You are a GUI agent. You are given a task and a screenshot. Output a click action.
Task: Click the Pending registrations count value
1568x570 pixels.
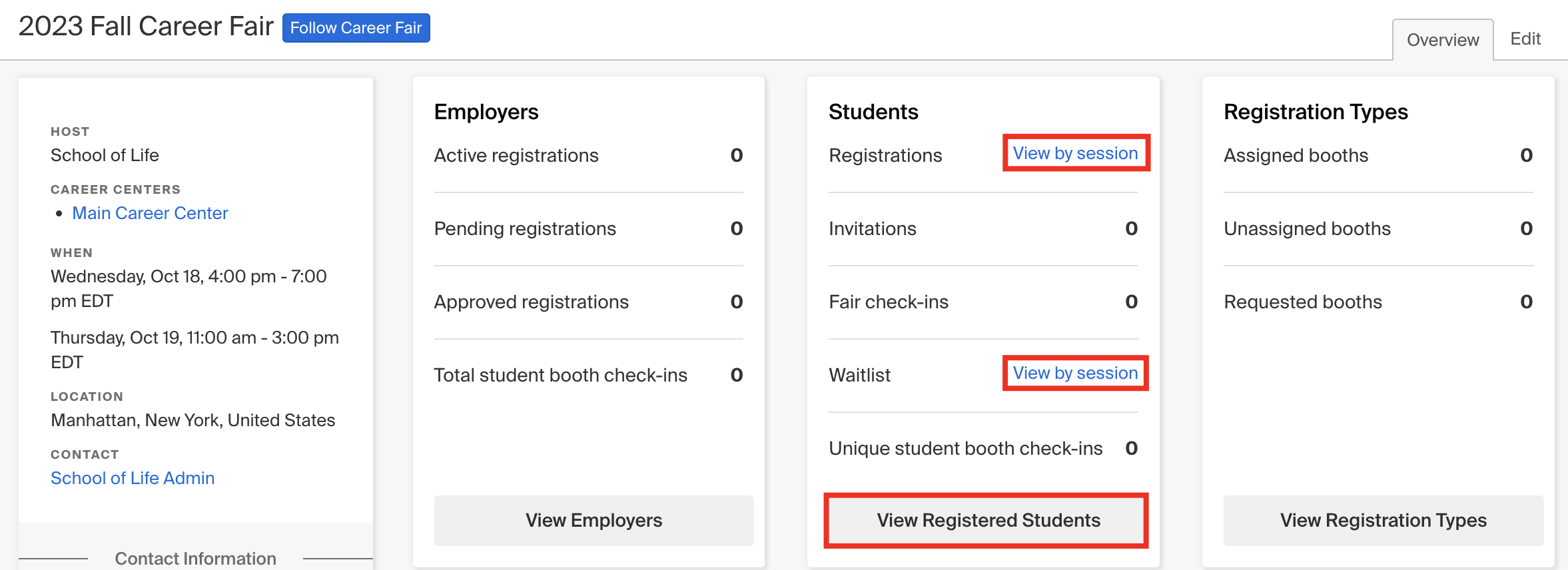pyautogui.click(x=736, y=228)
